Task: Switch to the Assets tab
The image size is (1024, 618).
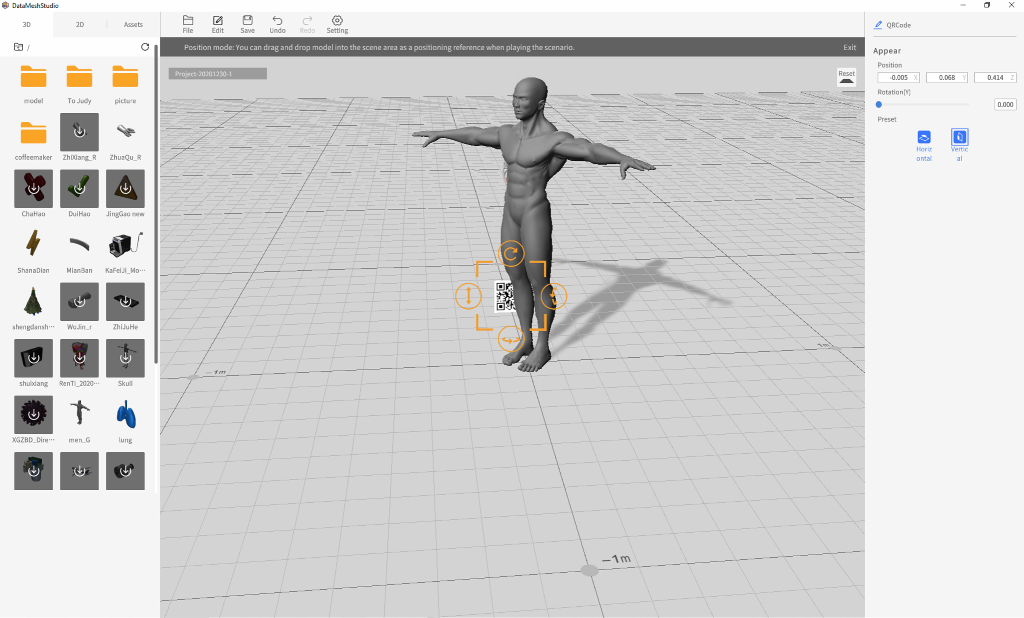Action: click(x=133, y=25)
